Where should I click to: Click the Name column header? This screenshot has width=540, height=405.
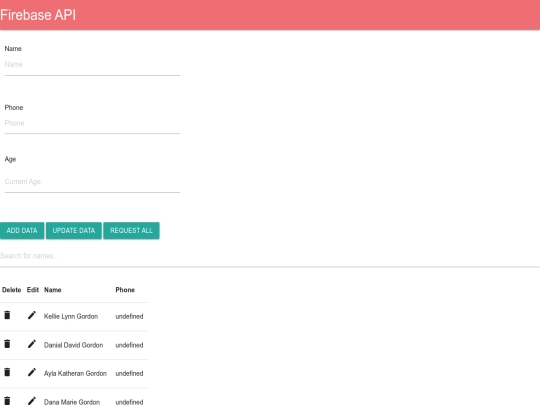click(x=53, y=290)
